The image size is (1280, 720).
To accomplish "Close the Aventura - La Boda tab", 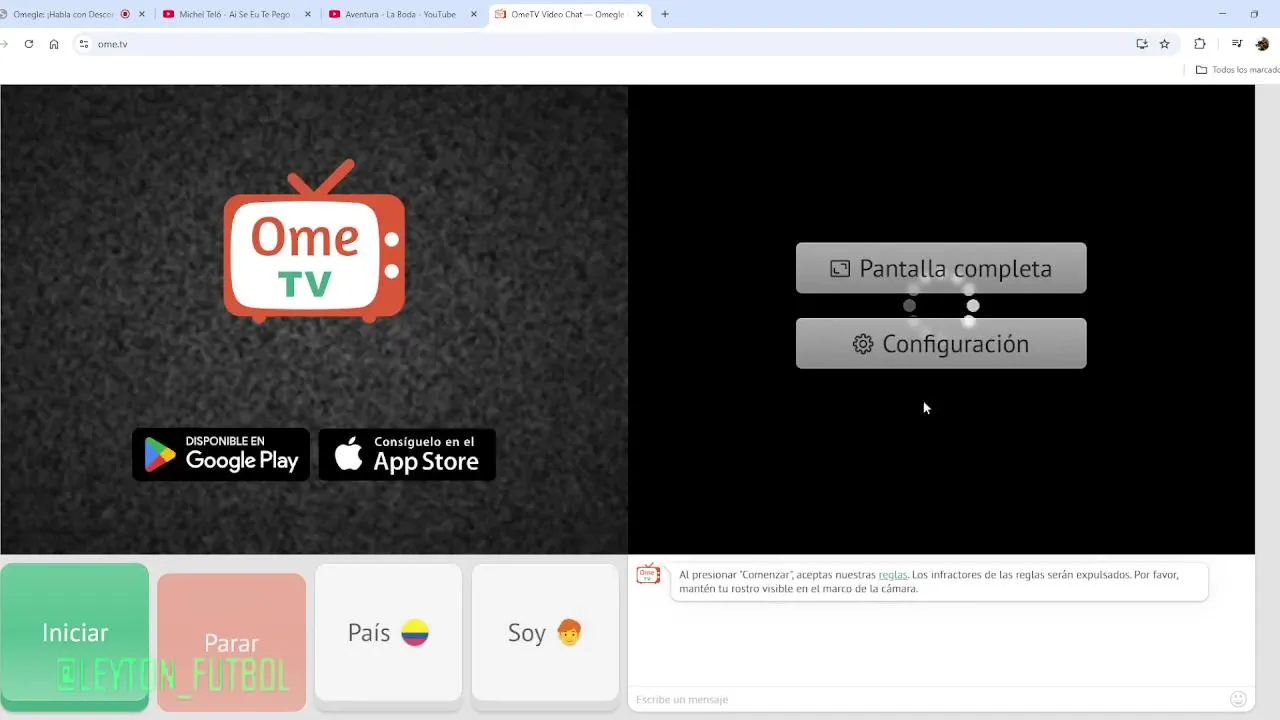I will click(x=473, y=14).
